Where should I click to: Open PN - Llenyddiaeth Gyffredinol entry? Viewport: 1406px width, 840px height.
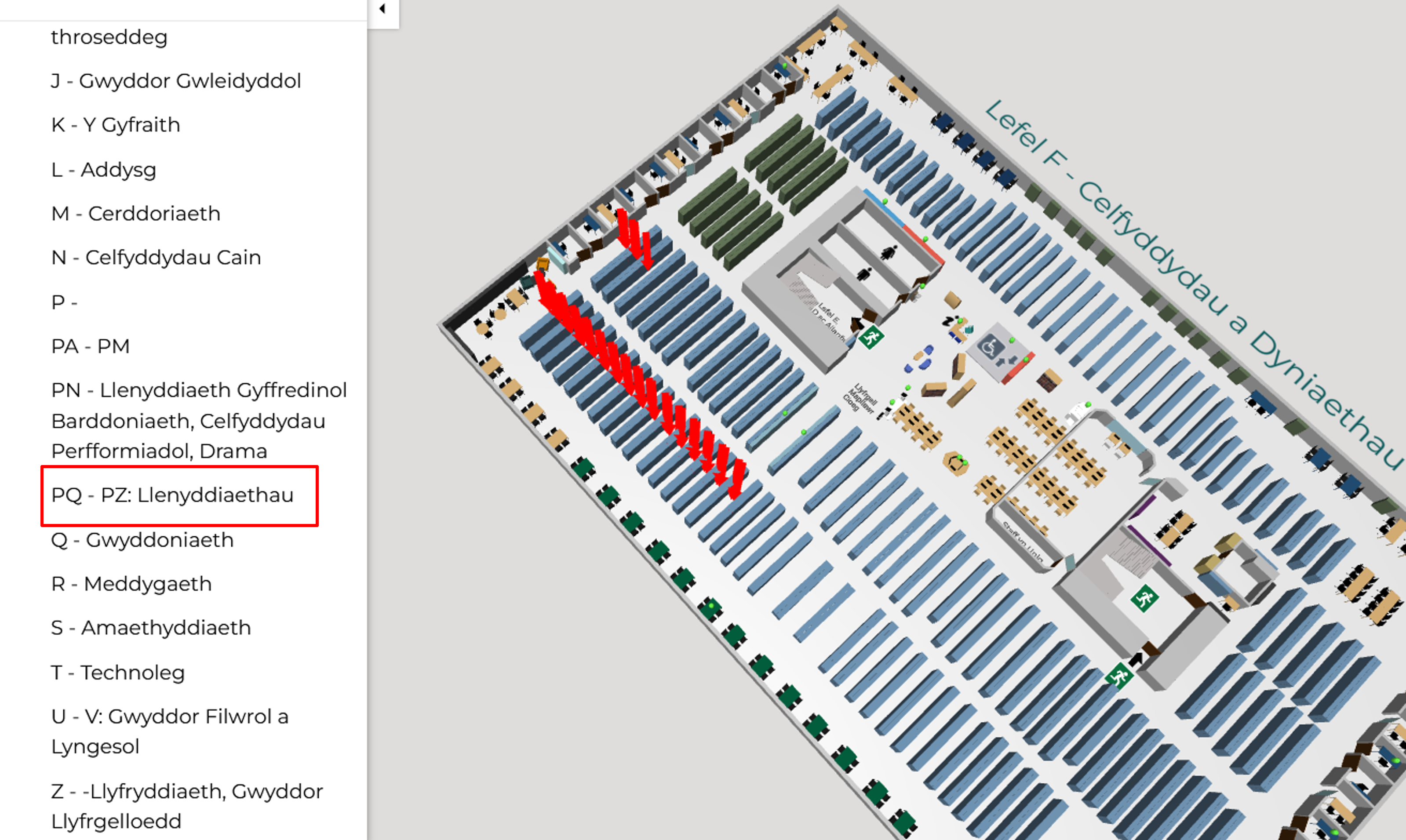click(x=199, y=421)
